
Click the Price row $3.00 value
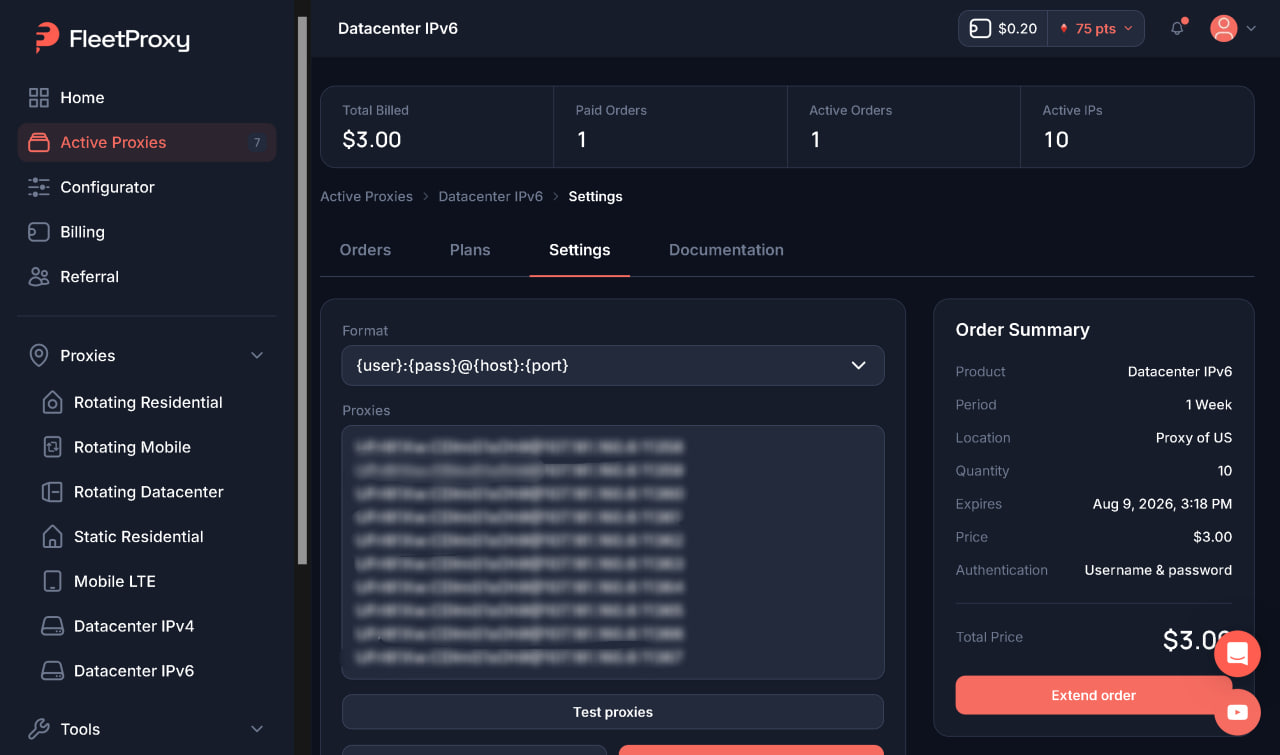tap(1212, 537)
